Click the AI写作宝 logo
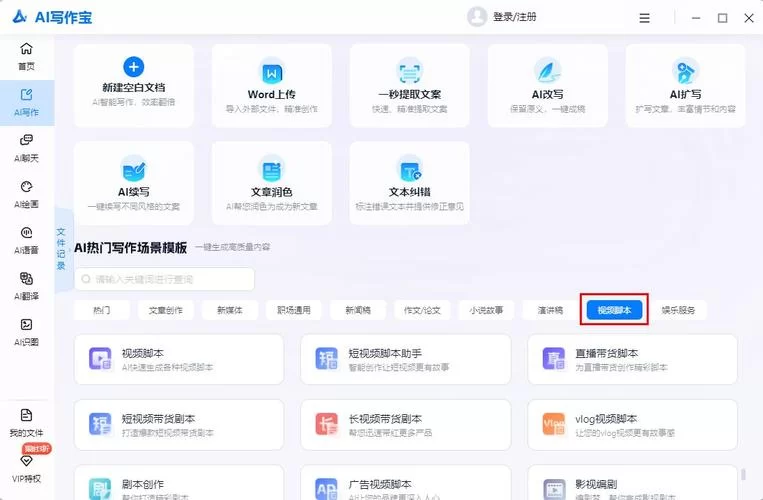The image size is (763, 500). (x=52, y=17)
